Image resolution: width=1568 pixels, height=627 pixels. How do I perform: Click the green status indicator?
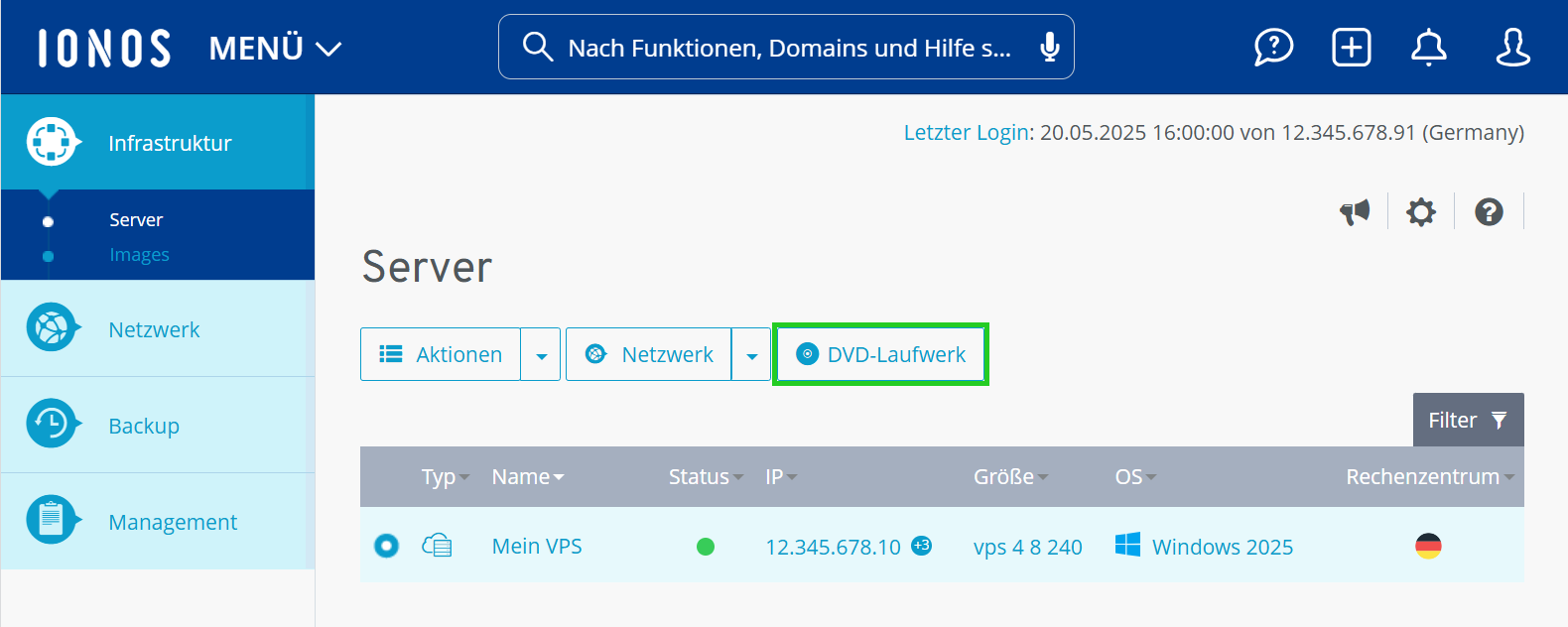pyautogui.click(x=706, y=547)
